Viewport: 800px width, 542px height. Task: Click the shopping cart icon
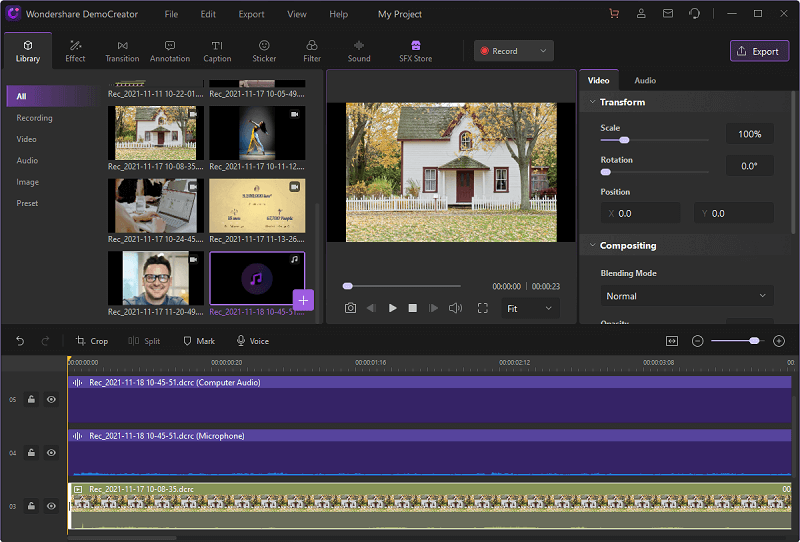point(614,14)
